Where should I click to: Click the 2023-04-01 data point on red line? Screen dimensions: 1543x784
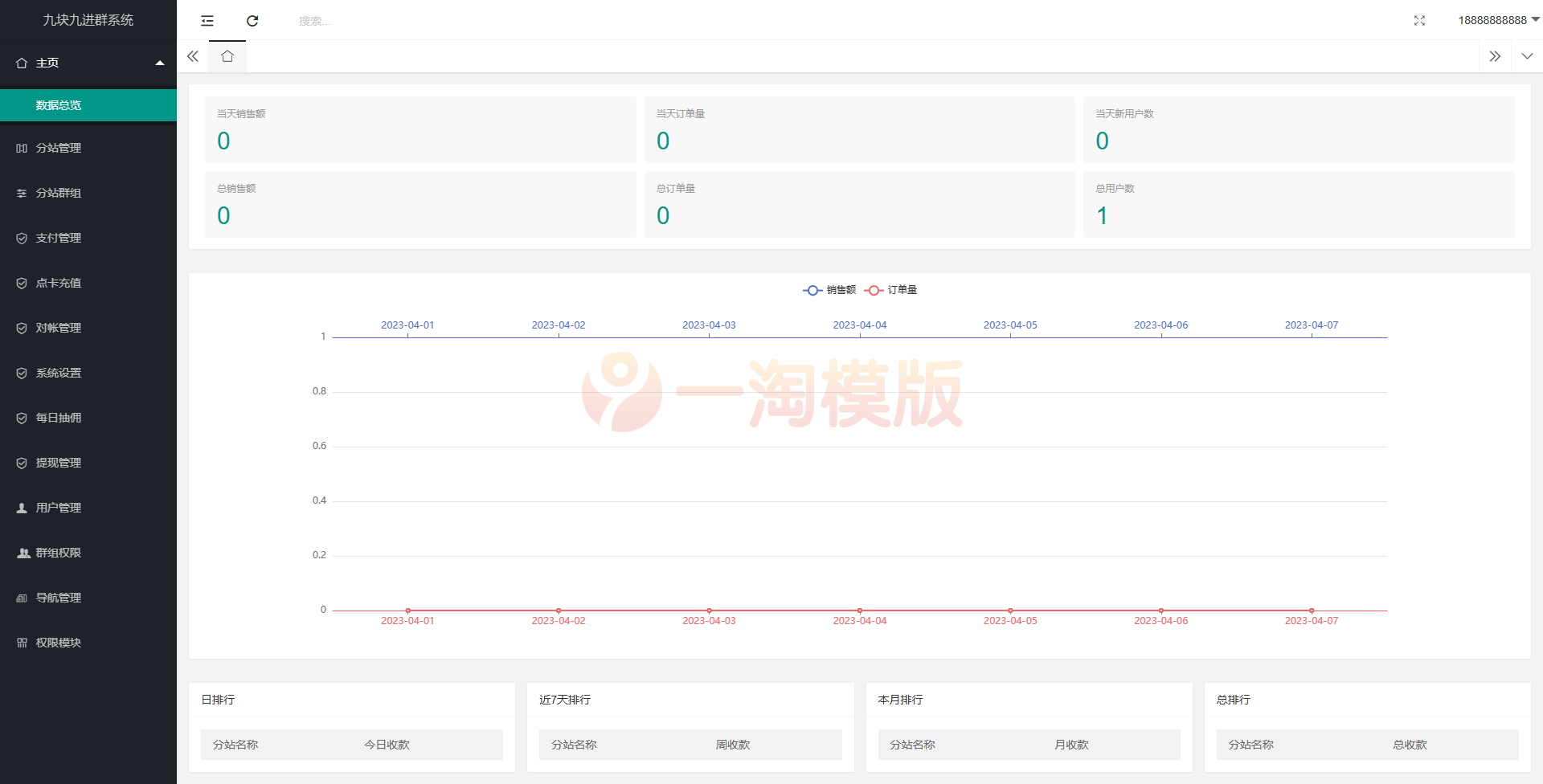click(x=408, y=610)
